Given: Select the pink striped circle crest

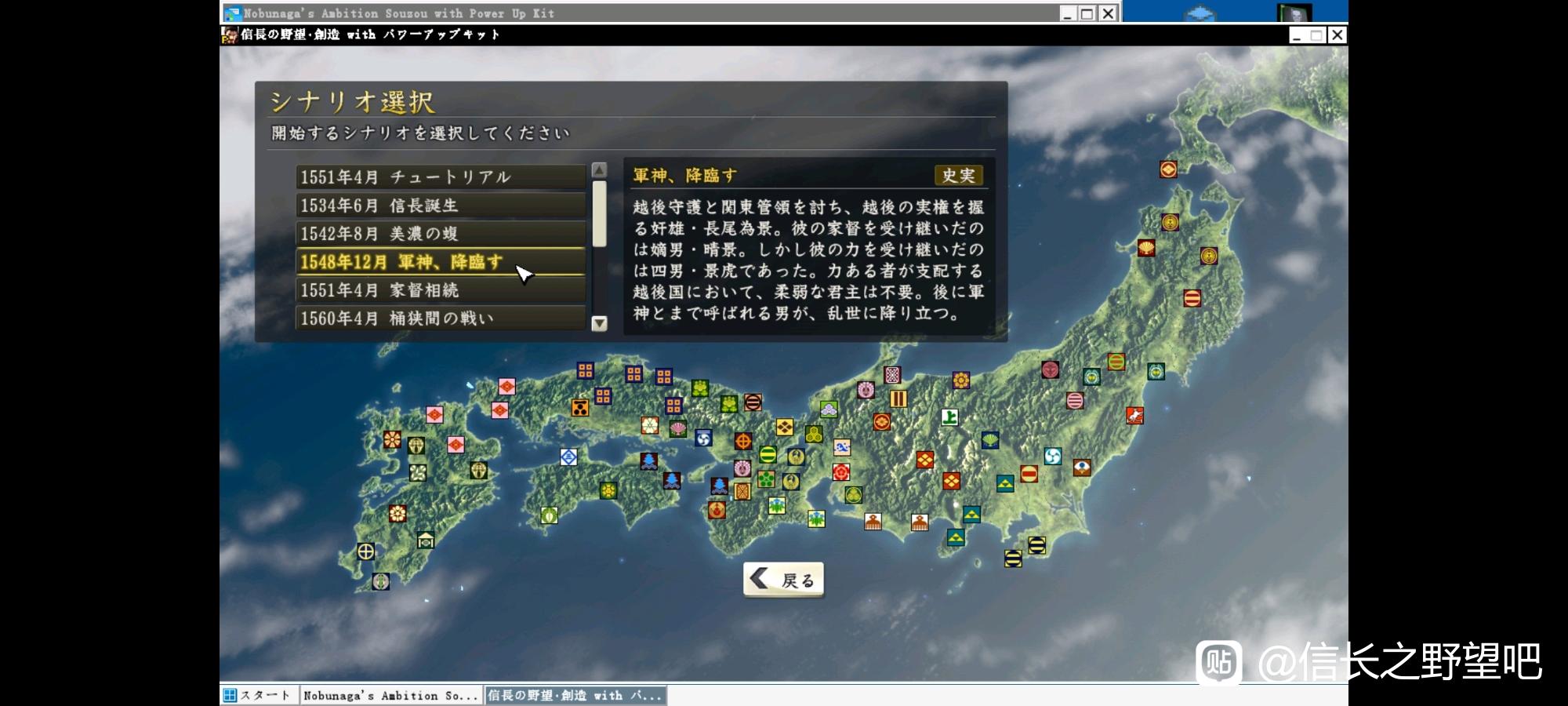Looking at the screenshot, I should [x=1075, y=400].
